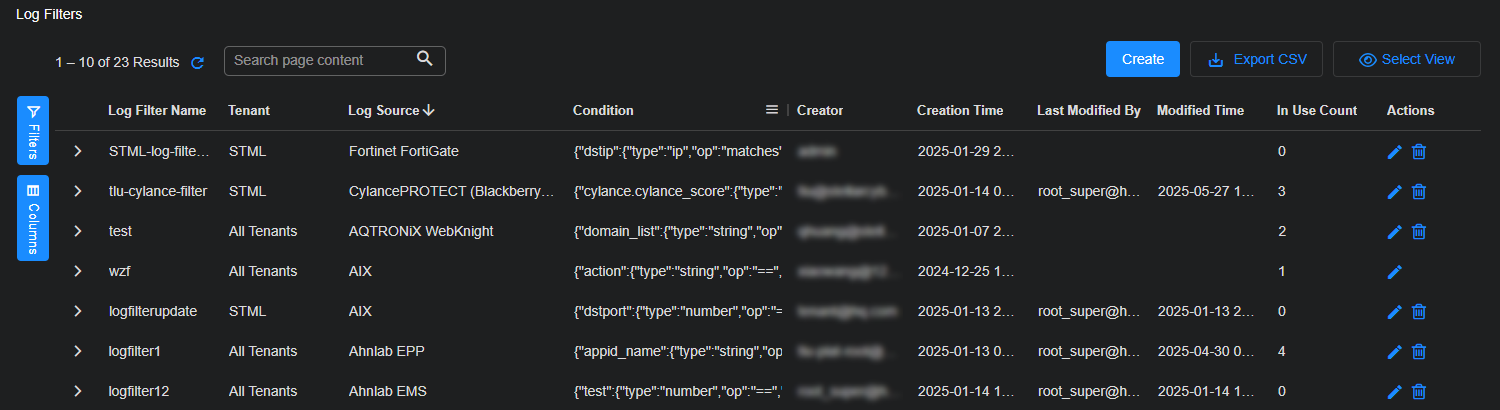Sort by In Use Count header
Screen dimensions: 1500x410
[1316, 110]
